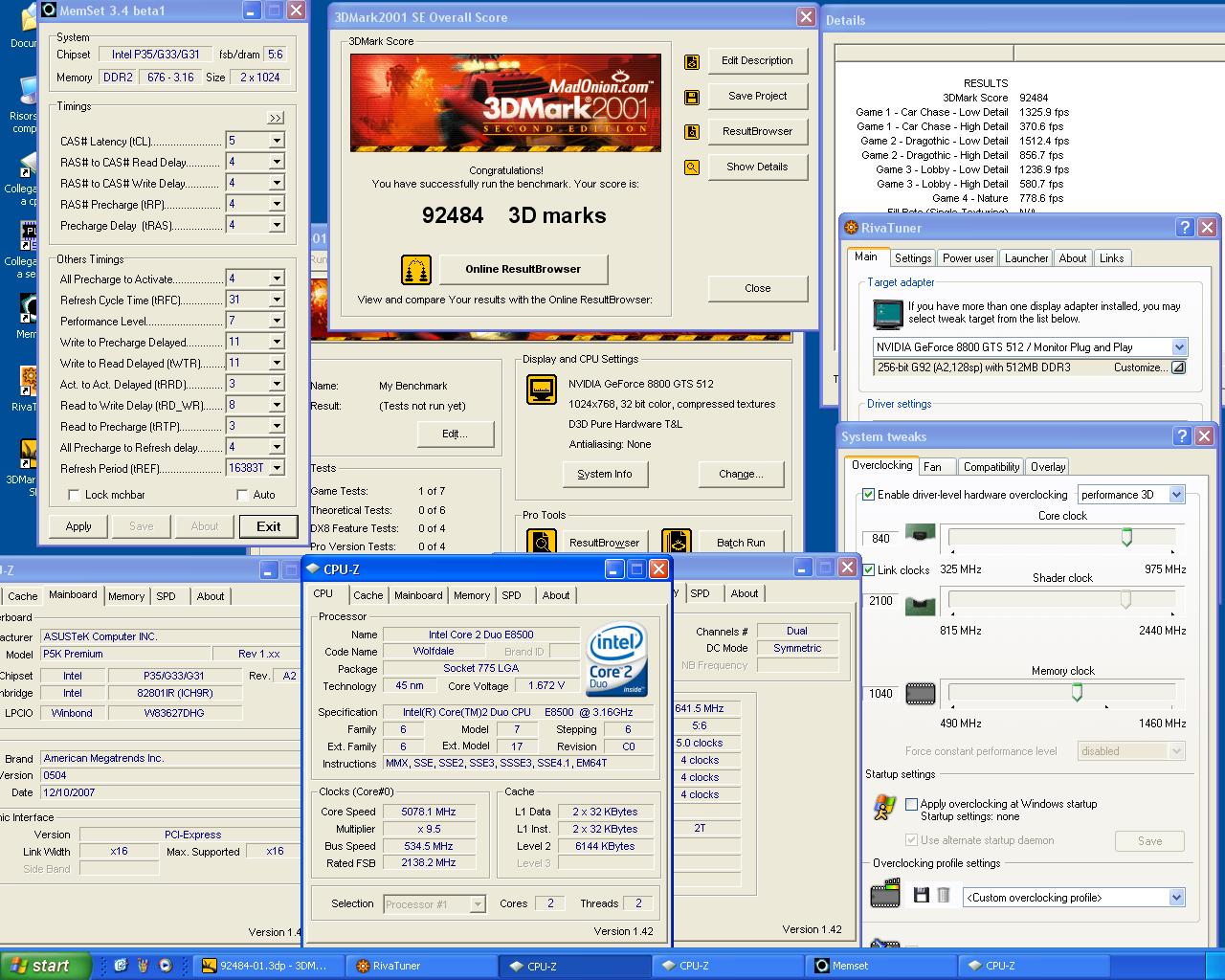1225x980 pixels.
Task: Open the media player quick launch icon
Action: point(166,966)
